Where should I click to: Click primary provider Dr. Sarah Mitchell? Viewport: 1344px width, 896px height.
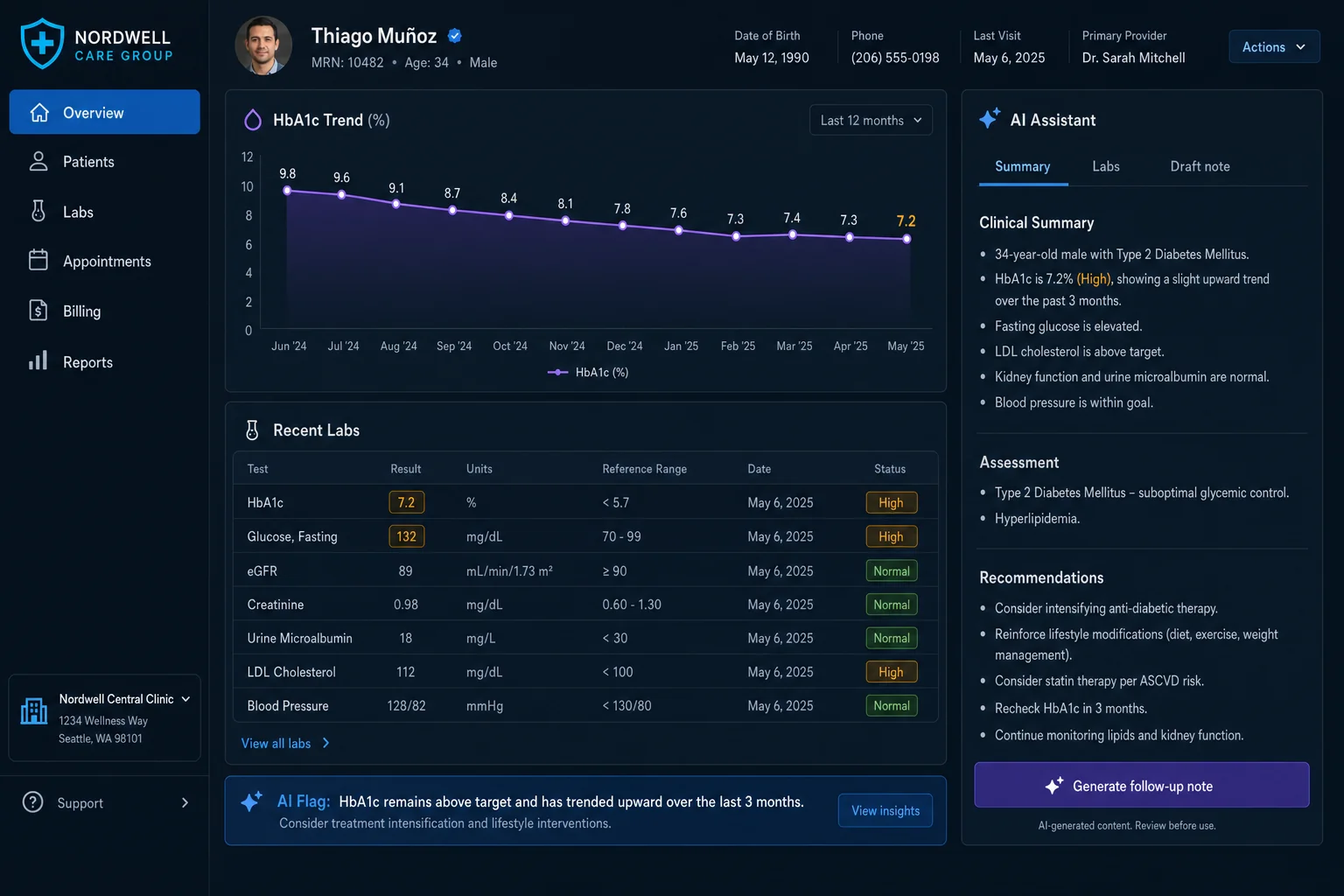1133,58
